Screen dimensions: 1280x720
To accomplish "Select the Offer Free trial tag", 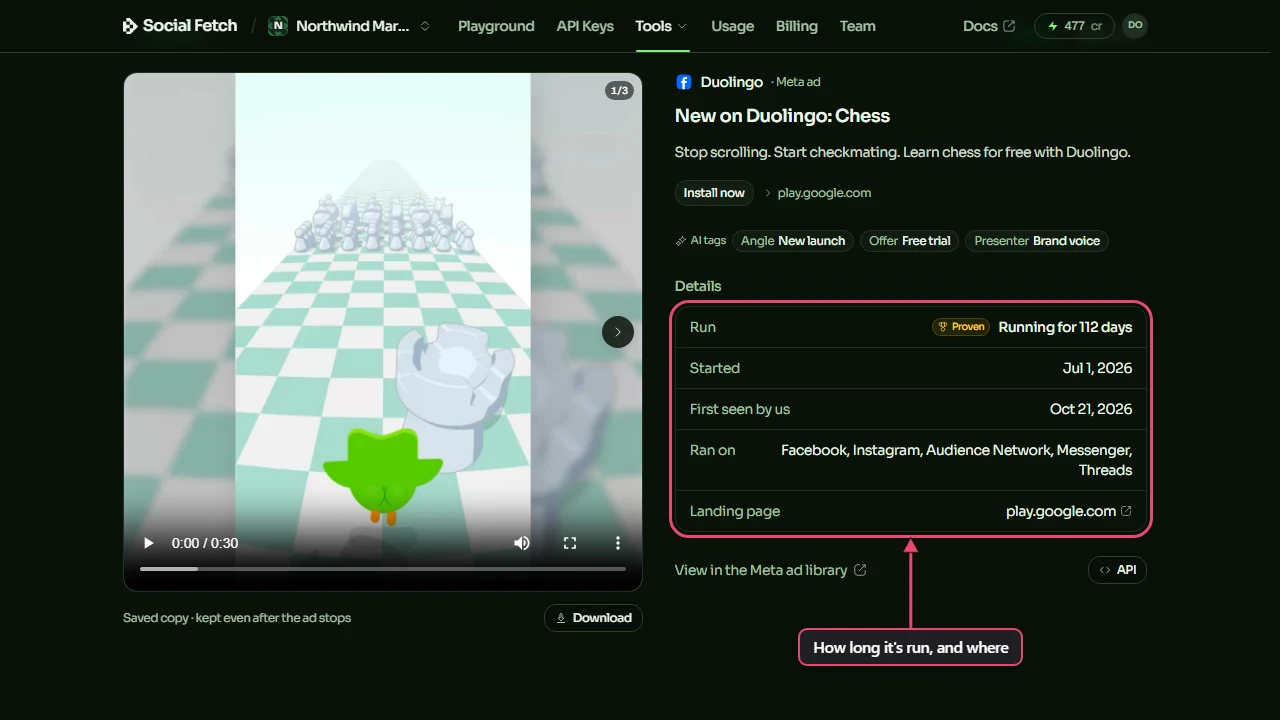I will click(x=910, y=241).
